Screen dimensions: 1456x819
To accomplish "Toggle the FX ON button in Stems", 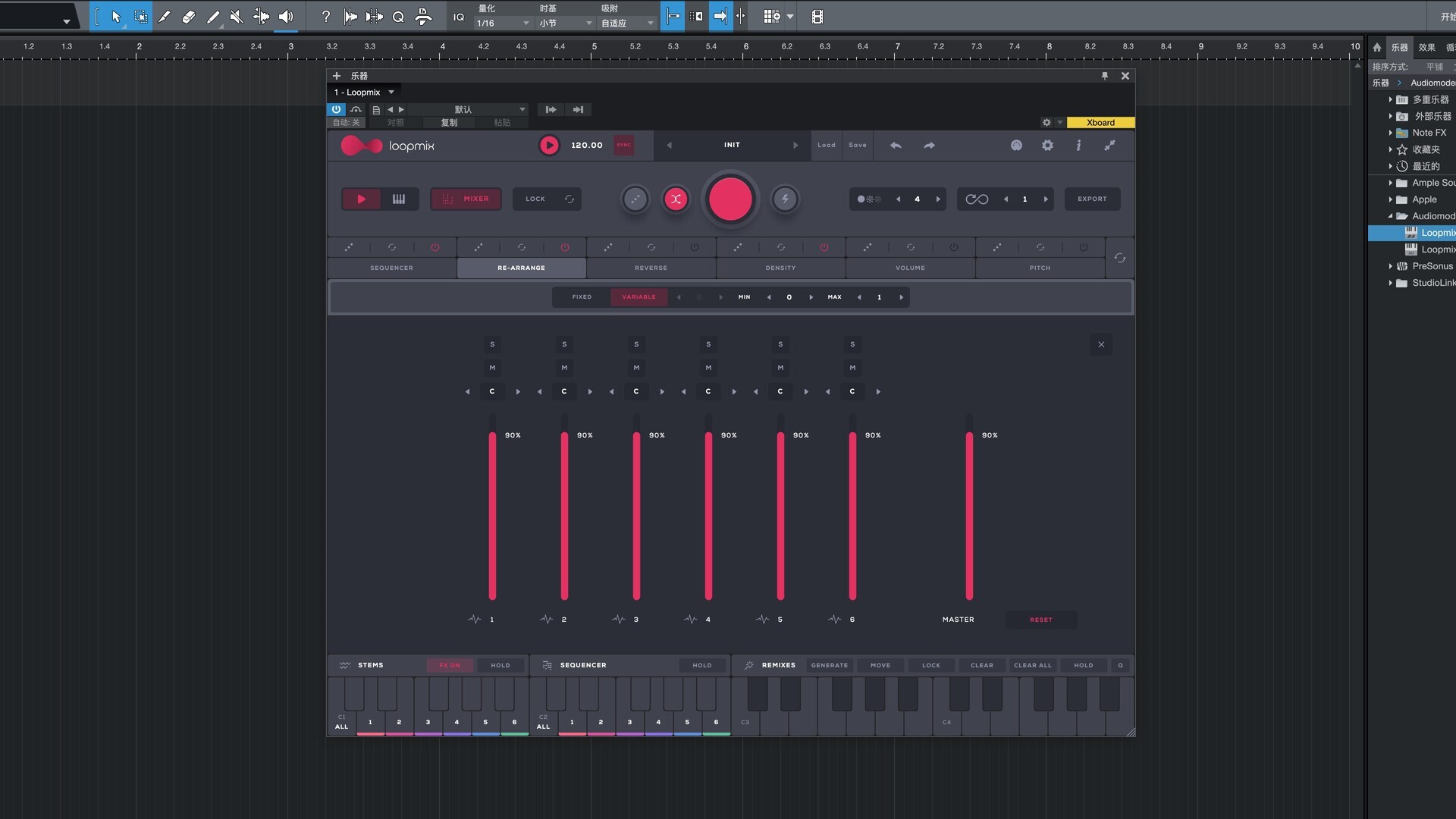I will [x=450, y=665].
